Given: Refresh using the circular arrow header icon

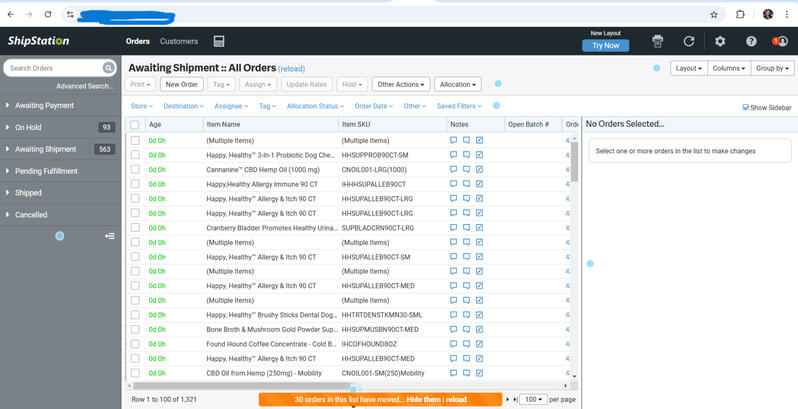Looking at the screenshot, I should click(689, 41).
